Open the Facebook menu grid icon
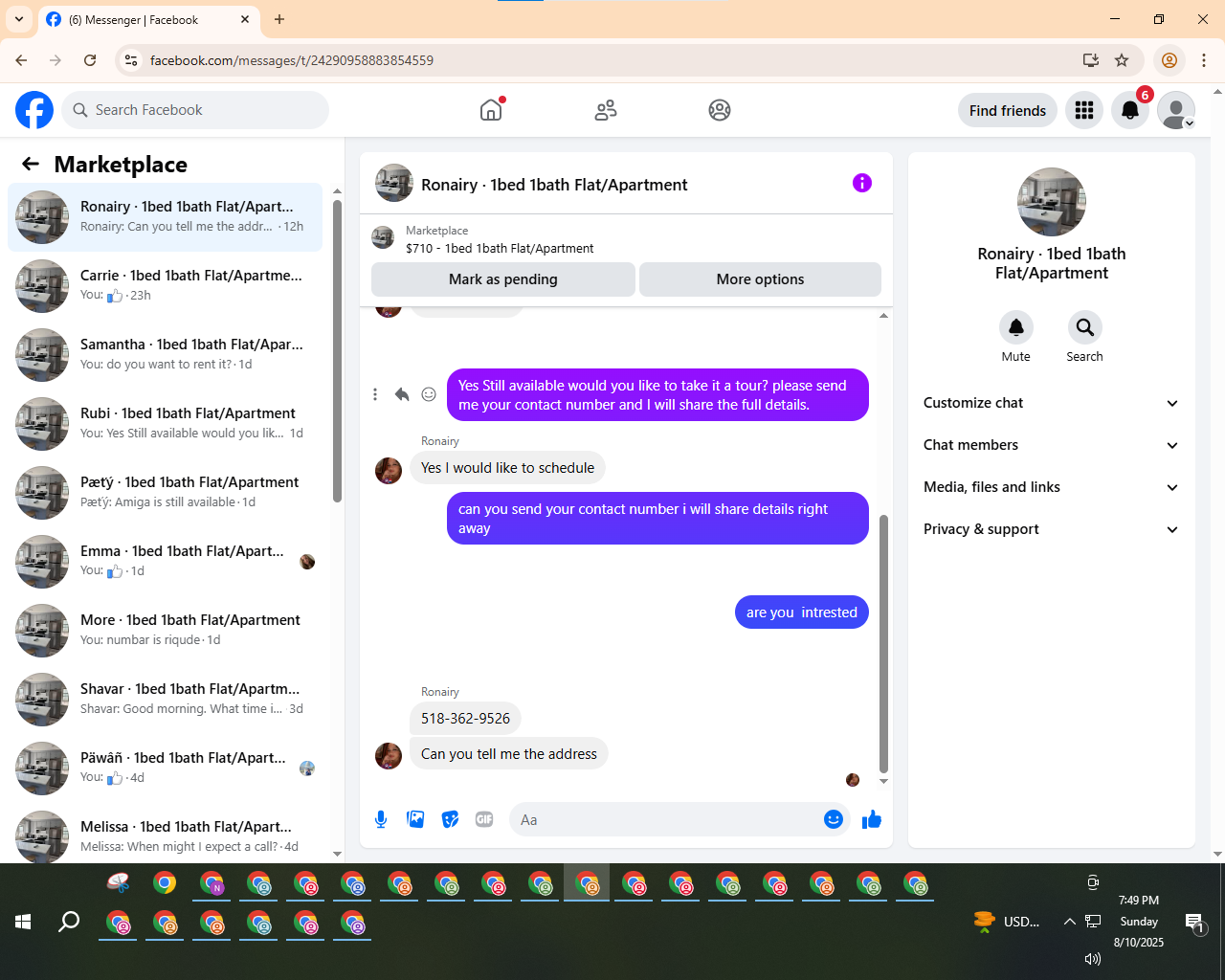Image resolution: width=1225 pixels, height=980 pixels. click(x=1084, y=110)
